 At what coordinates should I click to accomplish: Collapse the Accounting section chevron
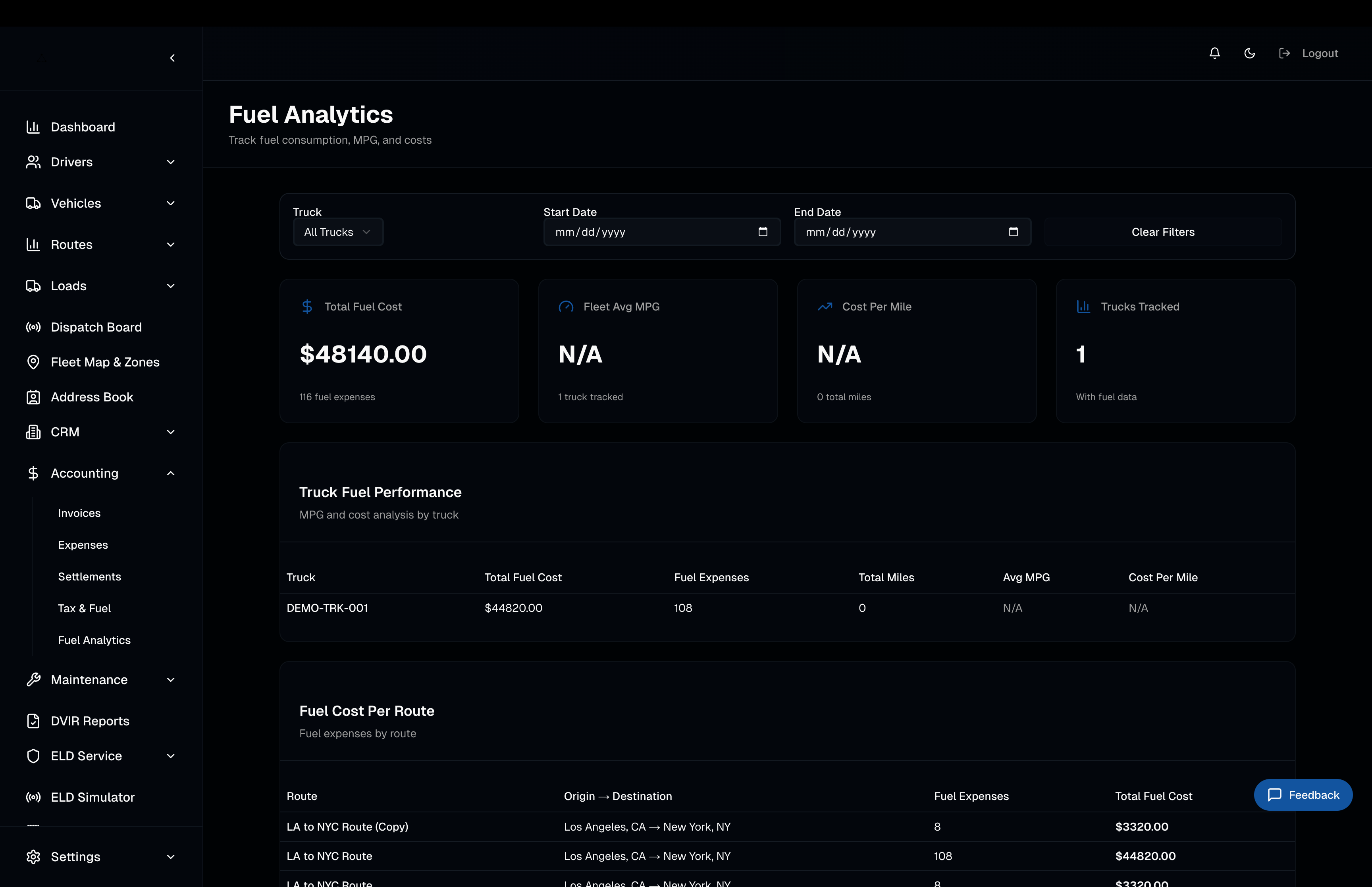click(x=170, y=473)
